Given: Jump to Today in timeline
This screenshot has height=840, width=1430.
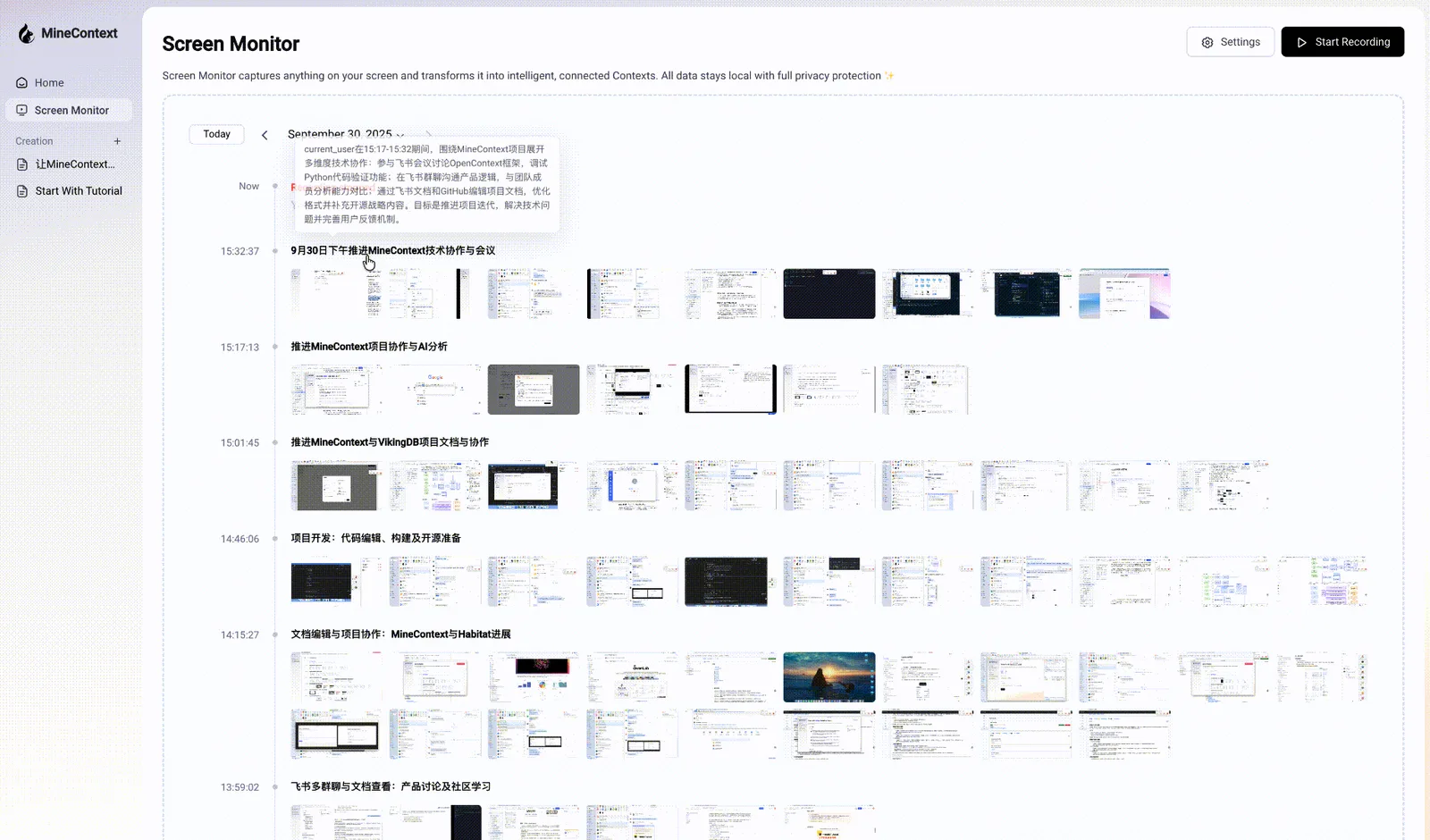Looking at the screenshot, I should (x=216, y=134).
